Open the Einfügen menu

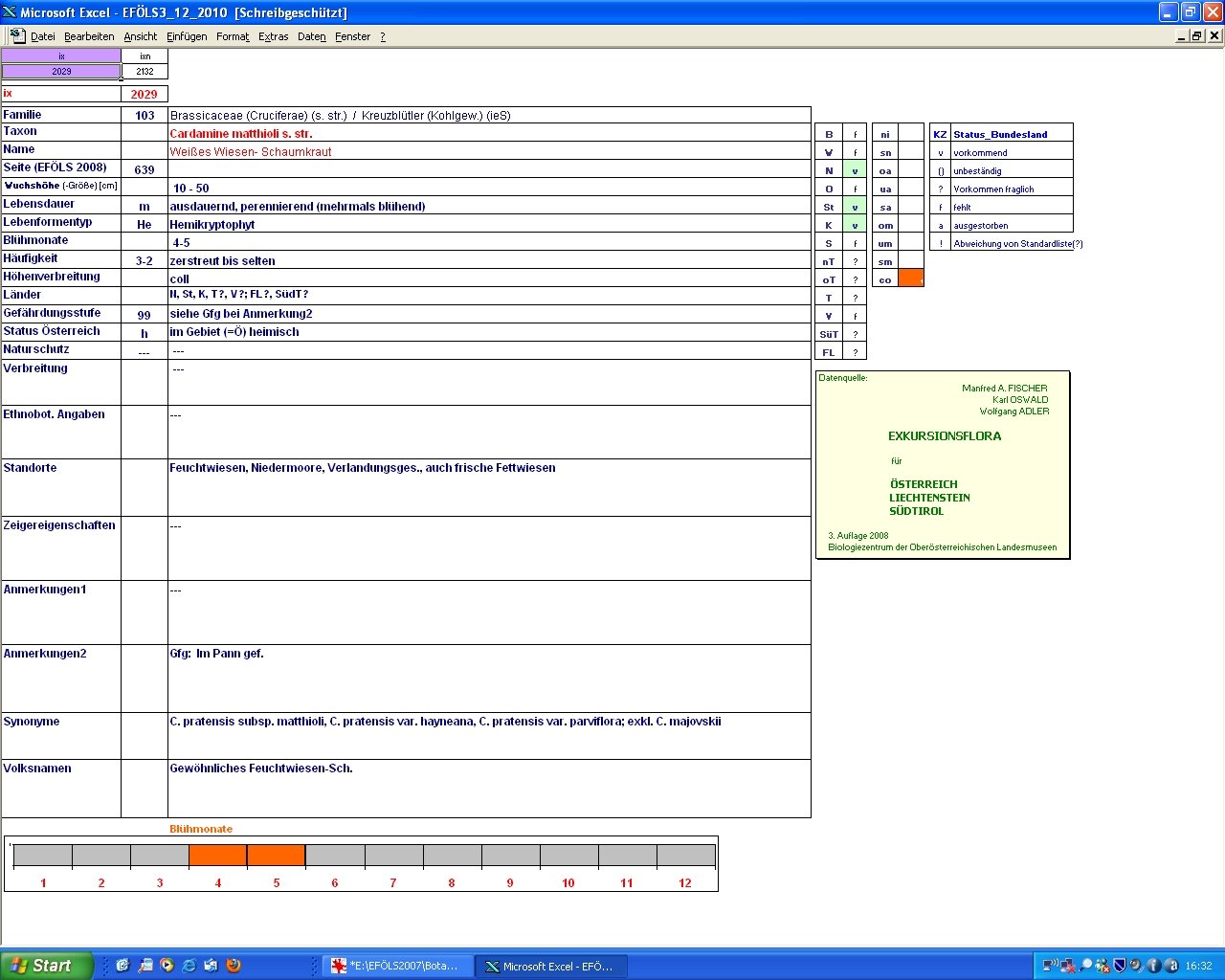click(187, 36)
